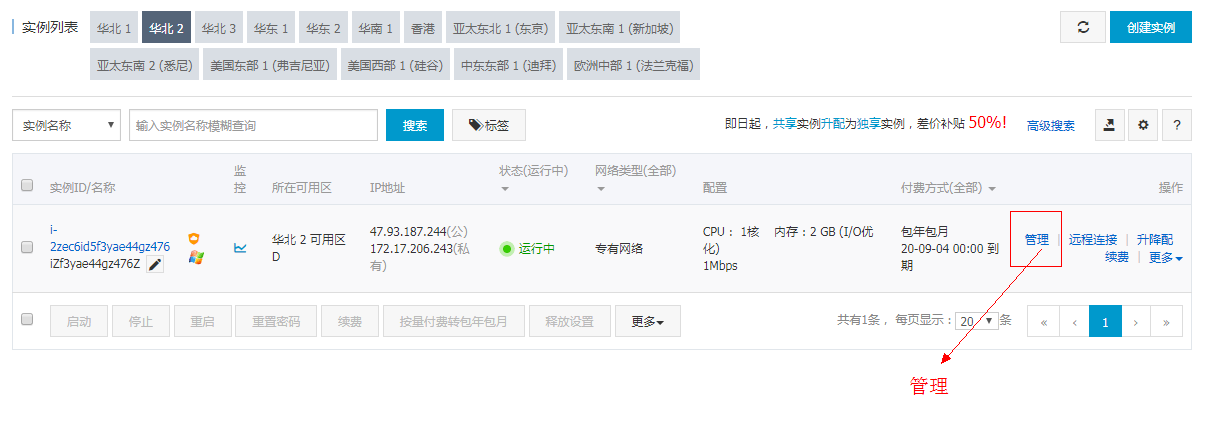The image size is (1206, 426).
Task: Click the orange security shield icon
Action: 195,238
